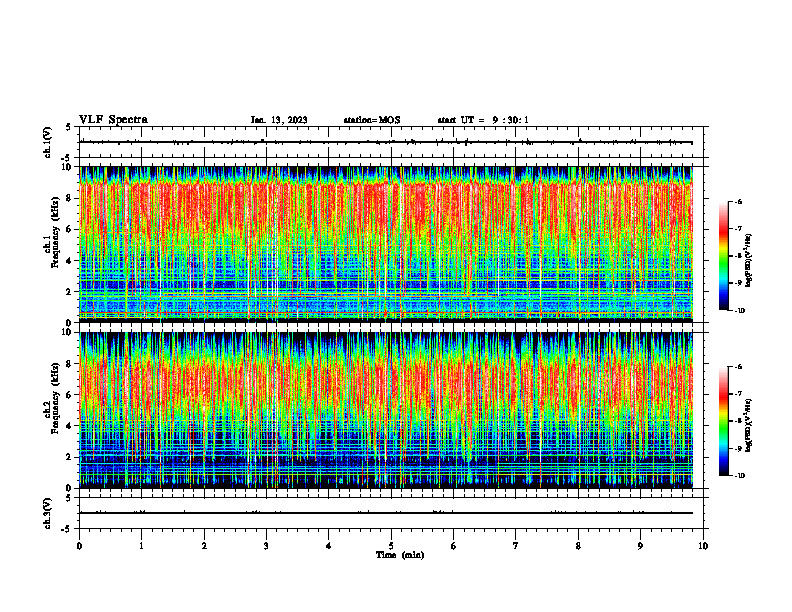The width and height of the screenshot is (792, 612).
Task: Click the '-6' value on ch.2 colorbar
Action: [x=738, y=367]
